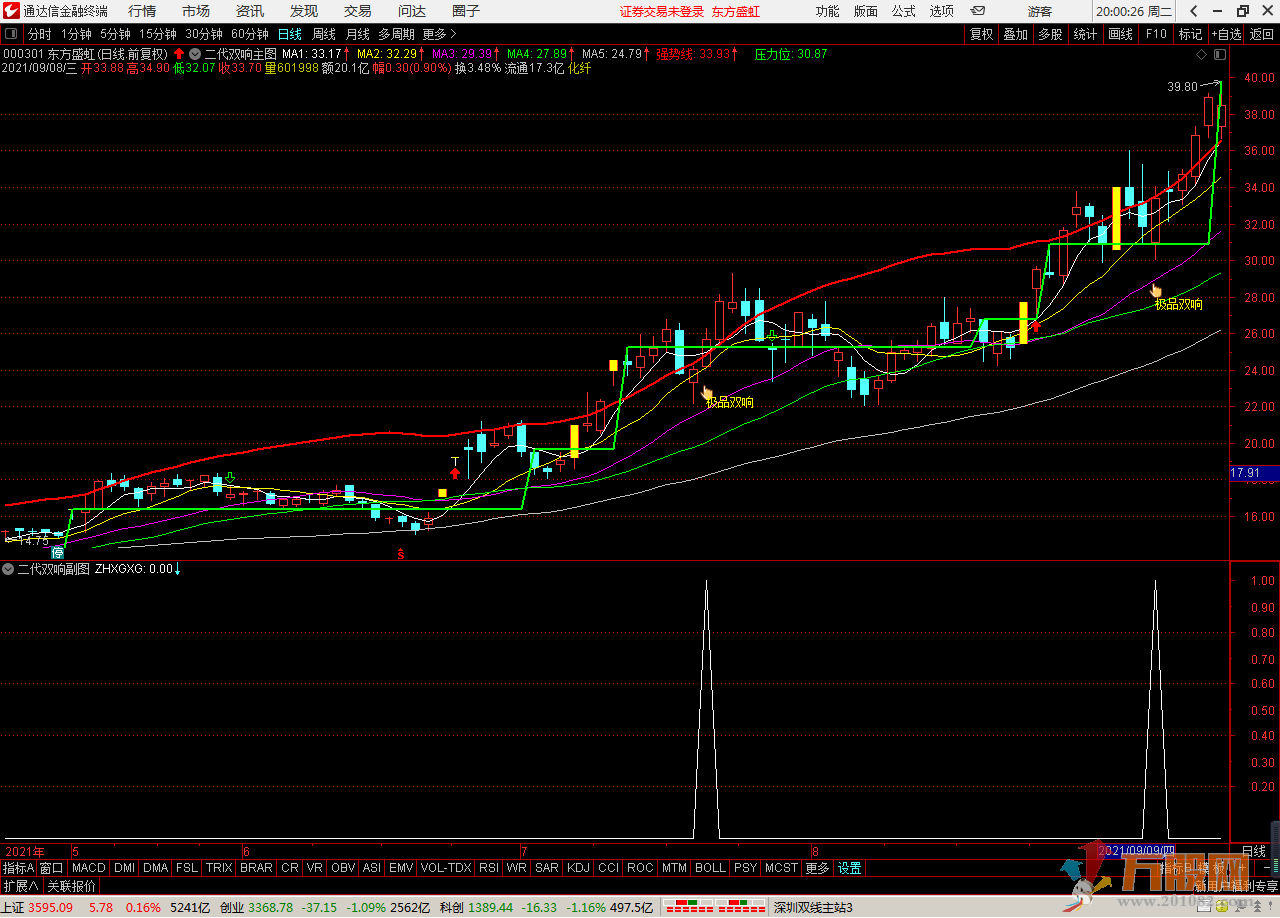Switch to 分时 chart period

[x=39, y=33]
